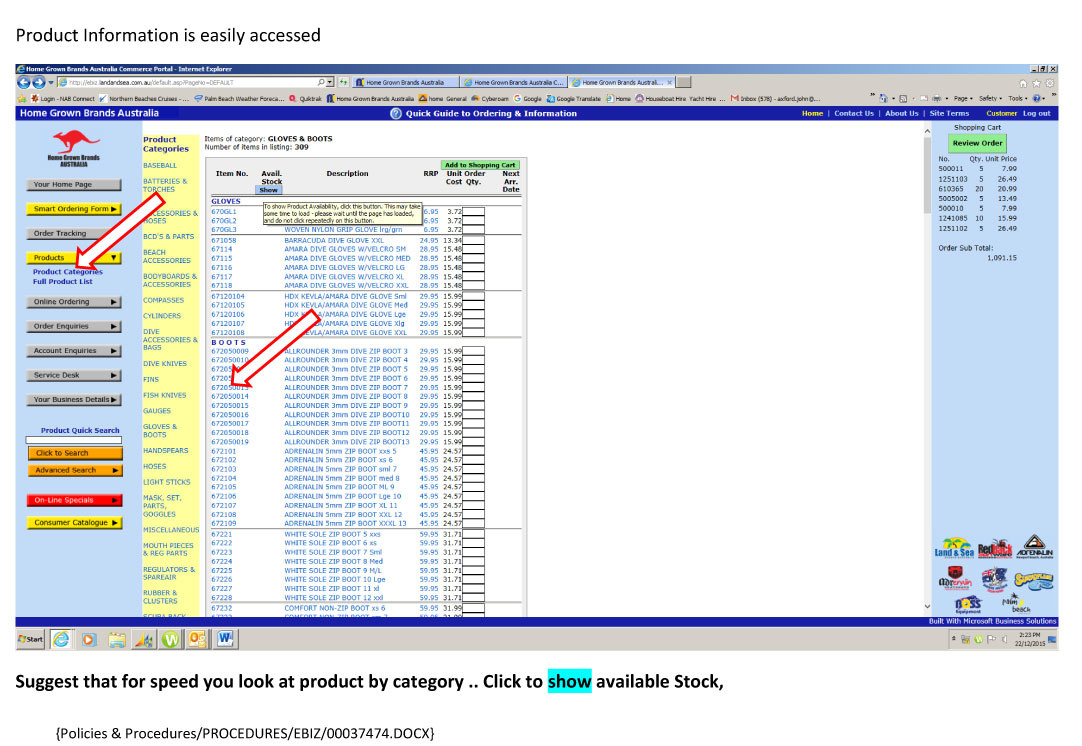
Task: Click the Adrenalin brand logo
Action: point(1033,546)
